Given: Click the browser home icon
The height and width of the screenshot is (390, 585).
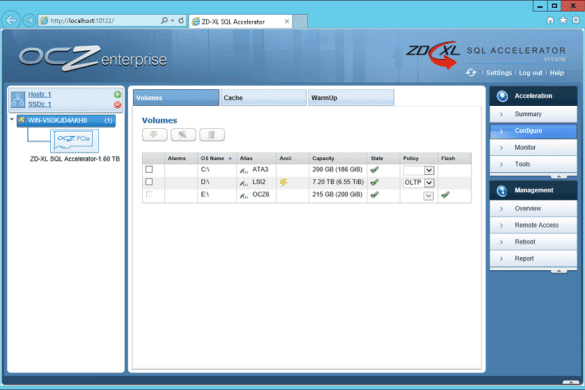Looking at the screenshot, I should (x=550, y=20).
